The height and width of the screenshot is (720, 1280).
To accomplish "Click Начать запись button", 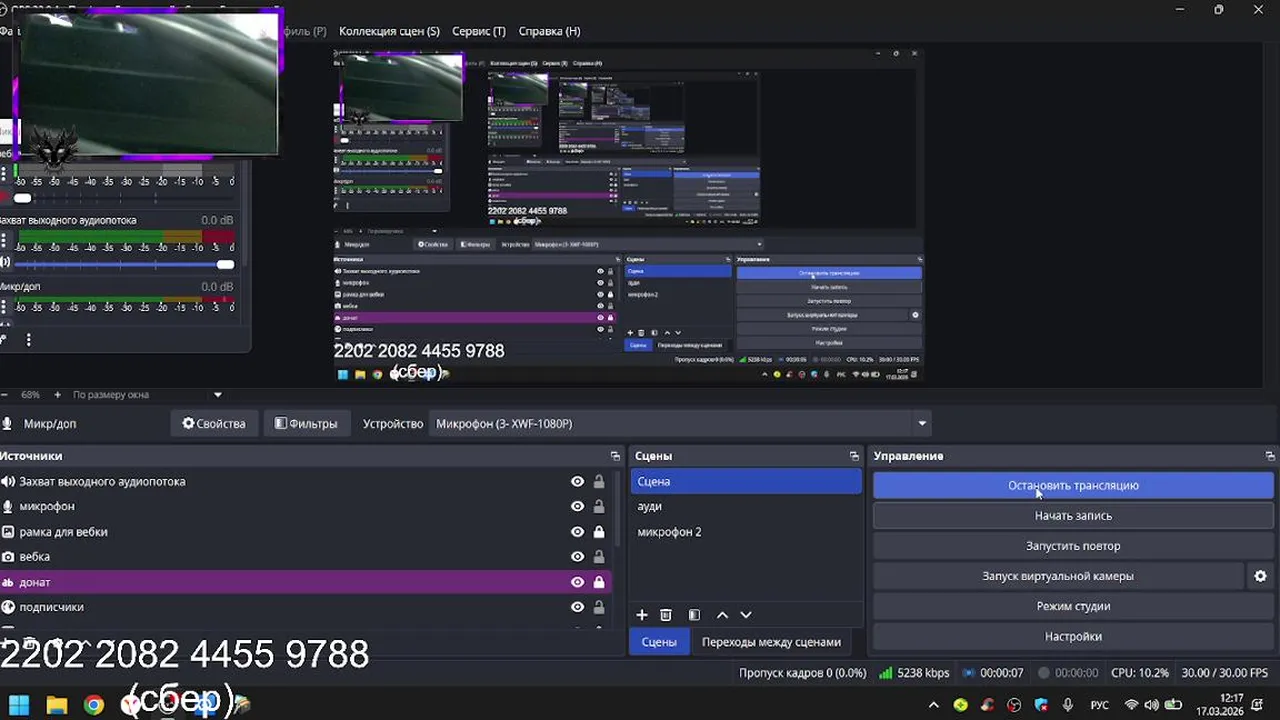I will (x=1073, y=516).
